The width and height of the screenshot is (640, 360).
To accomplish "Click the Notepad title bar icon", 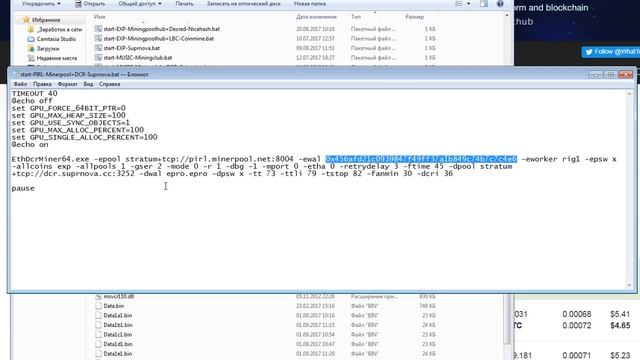I will [16, 74].
